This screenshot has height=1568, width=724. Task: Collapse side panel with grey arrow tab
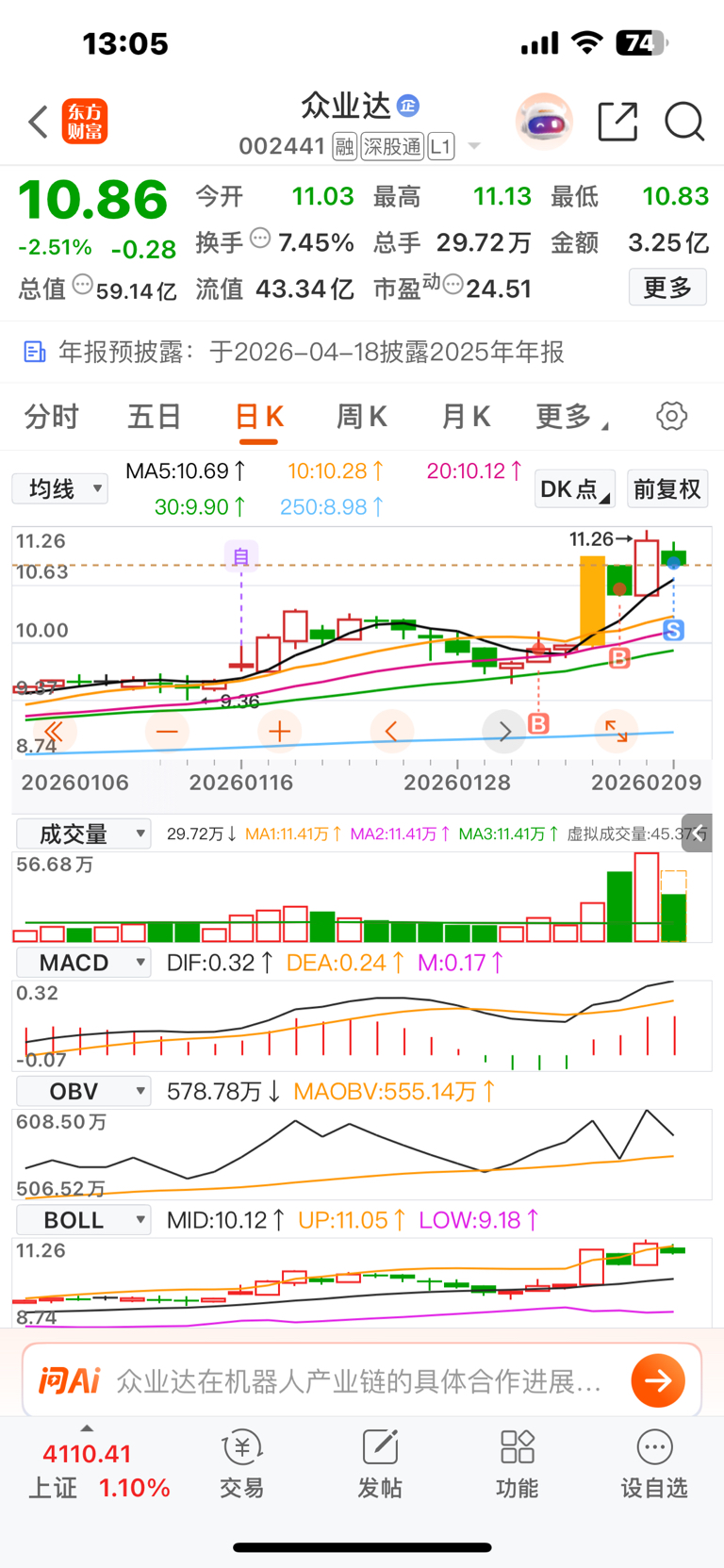(x=698, y=833)
